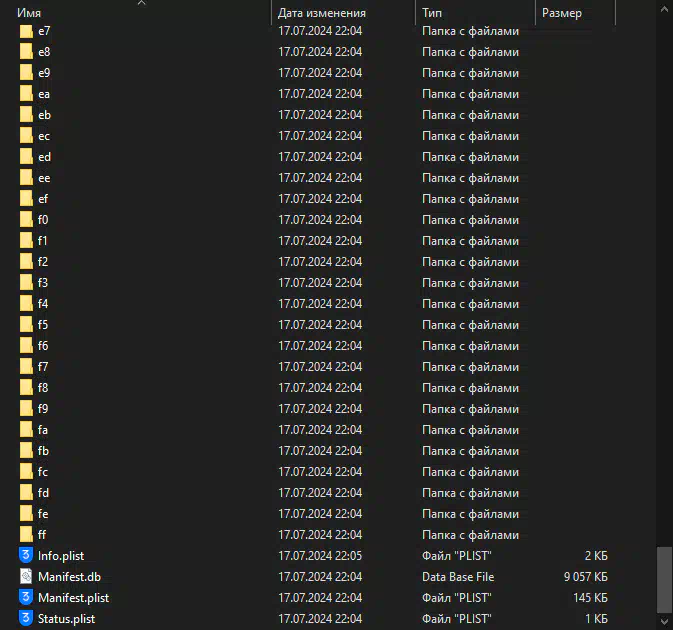Click the Manifest.db file name
The image size is (673, 630).
click(x=70, y=577)
